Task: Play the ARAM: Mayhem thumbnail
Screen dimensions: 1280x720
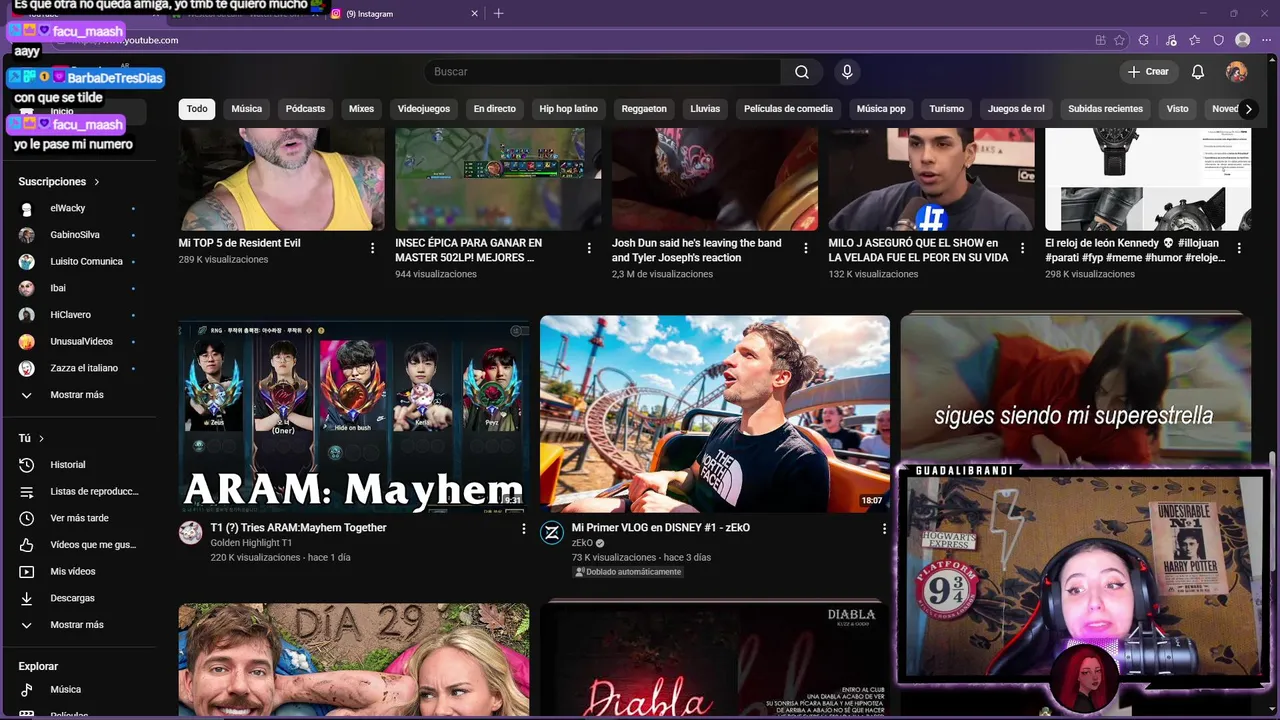Action: click(354, 414)
